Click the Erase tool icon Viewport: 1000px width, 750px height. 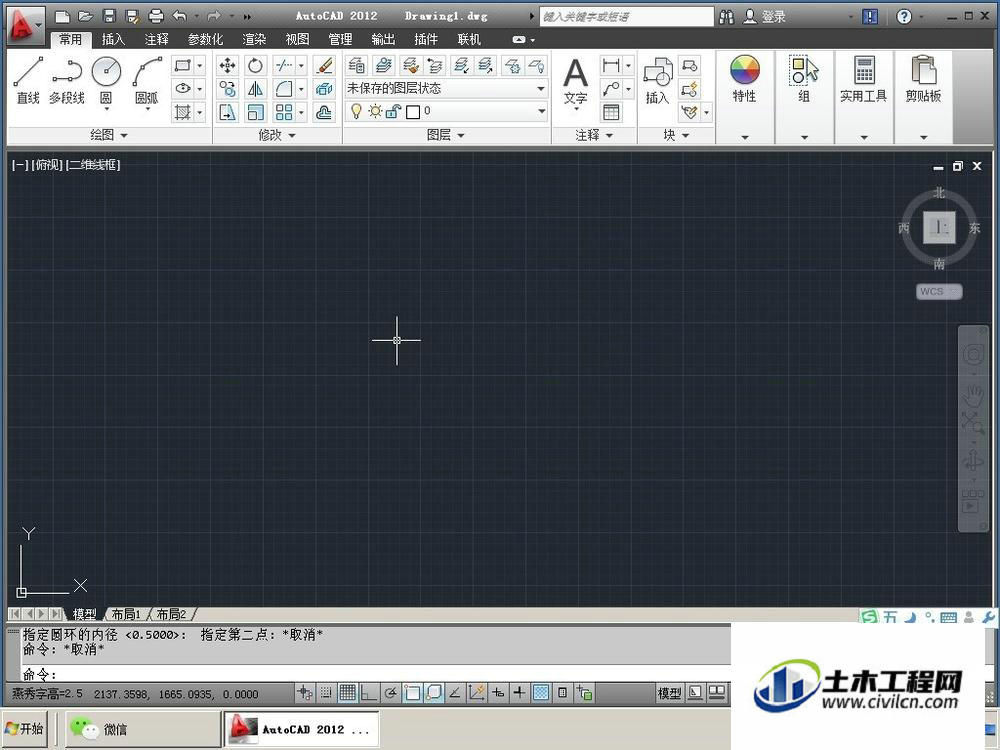(x=324, y=65)
